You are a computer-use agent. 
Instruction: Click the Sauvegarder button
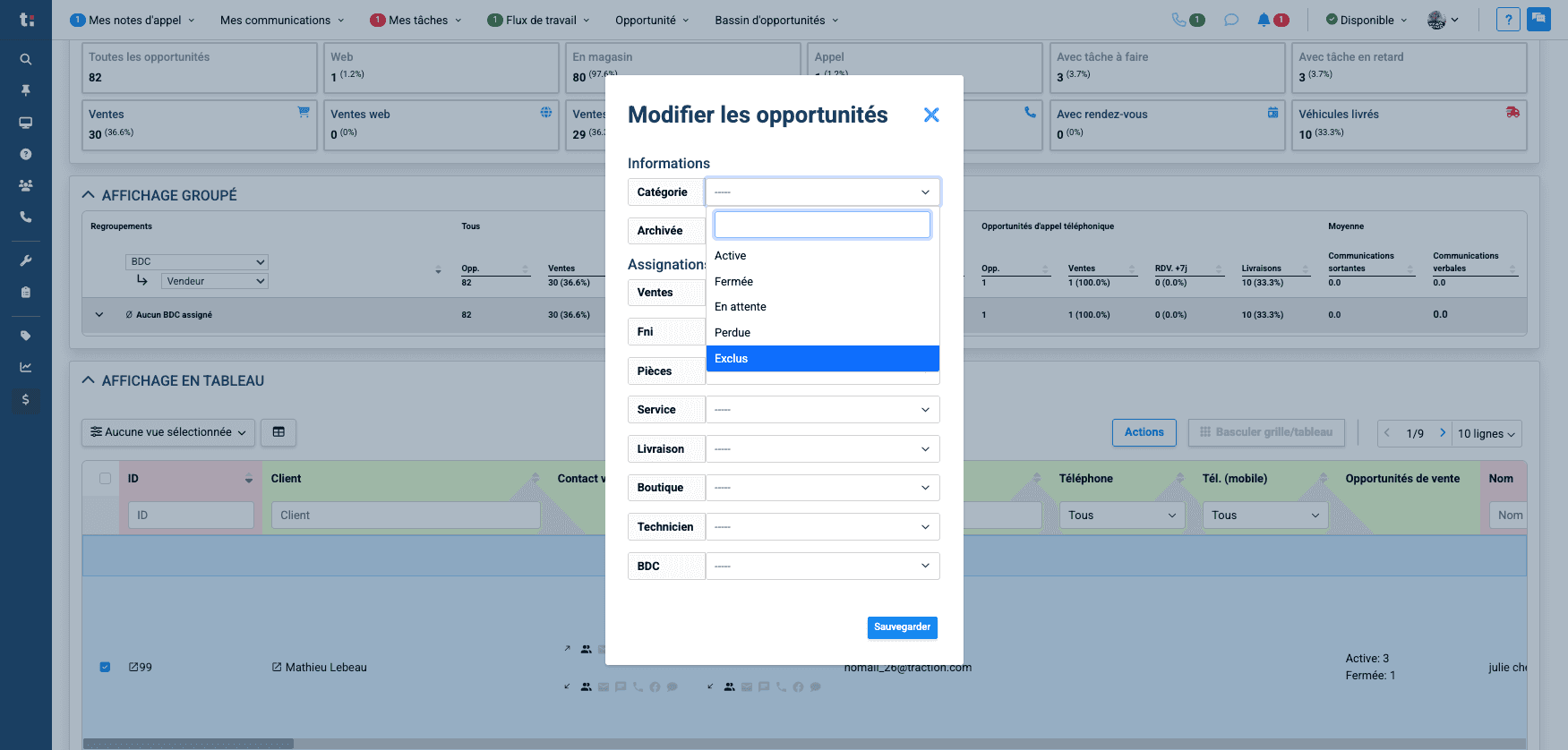pos(902,627)
